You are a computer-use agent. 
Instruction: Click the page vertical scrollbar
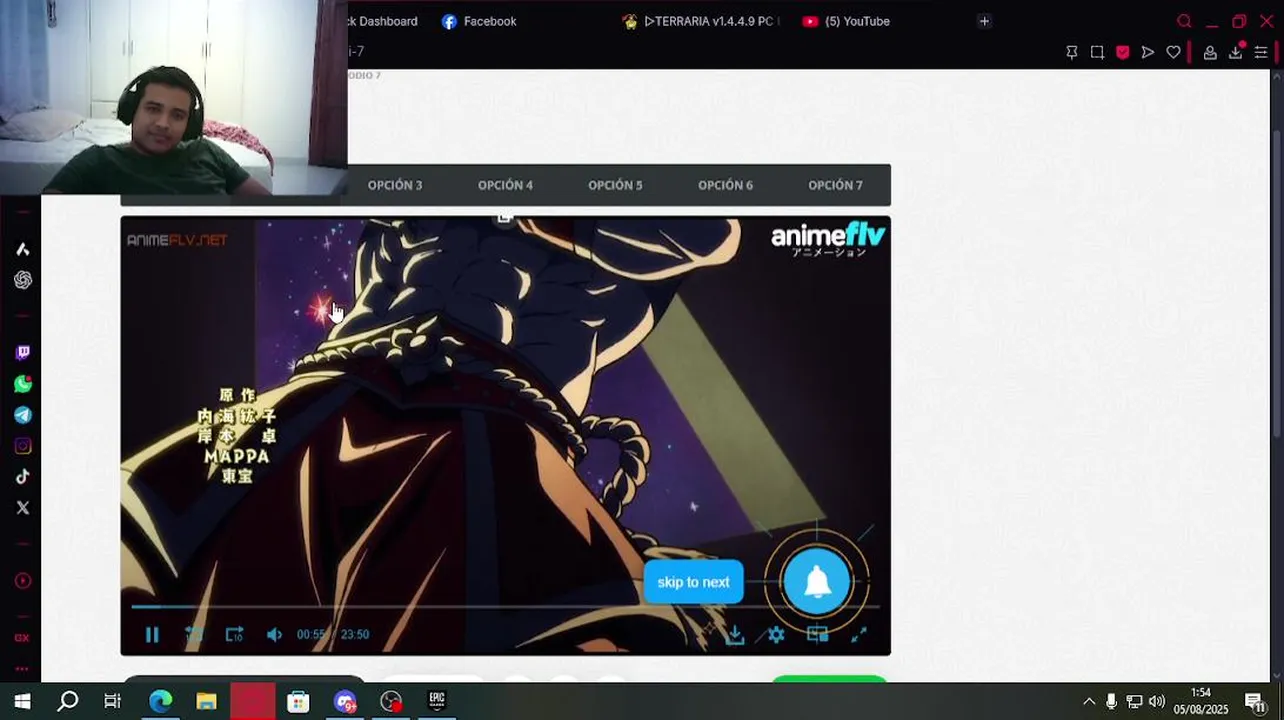click(x=1277, y=285)
